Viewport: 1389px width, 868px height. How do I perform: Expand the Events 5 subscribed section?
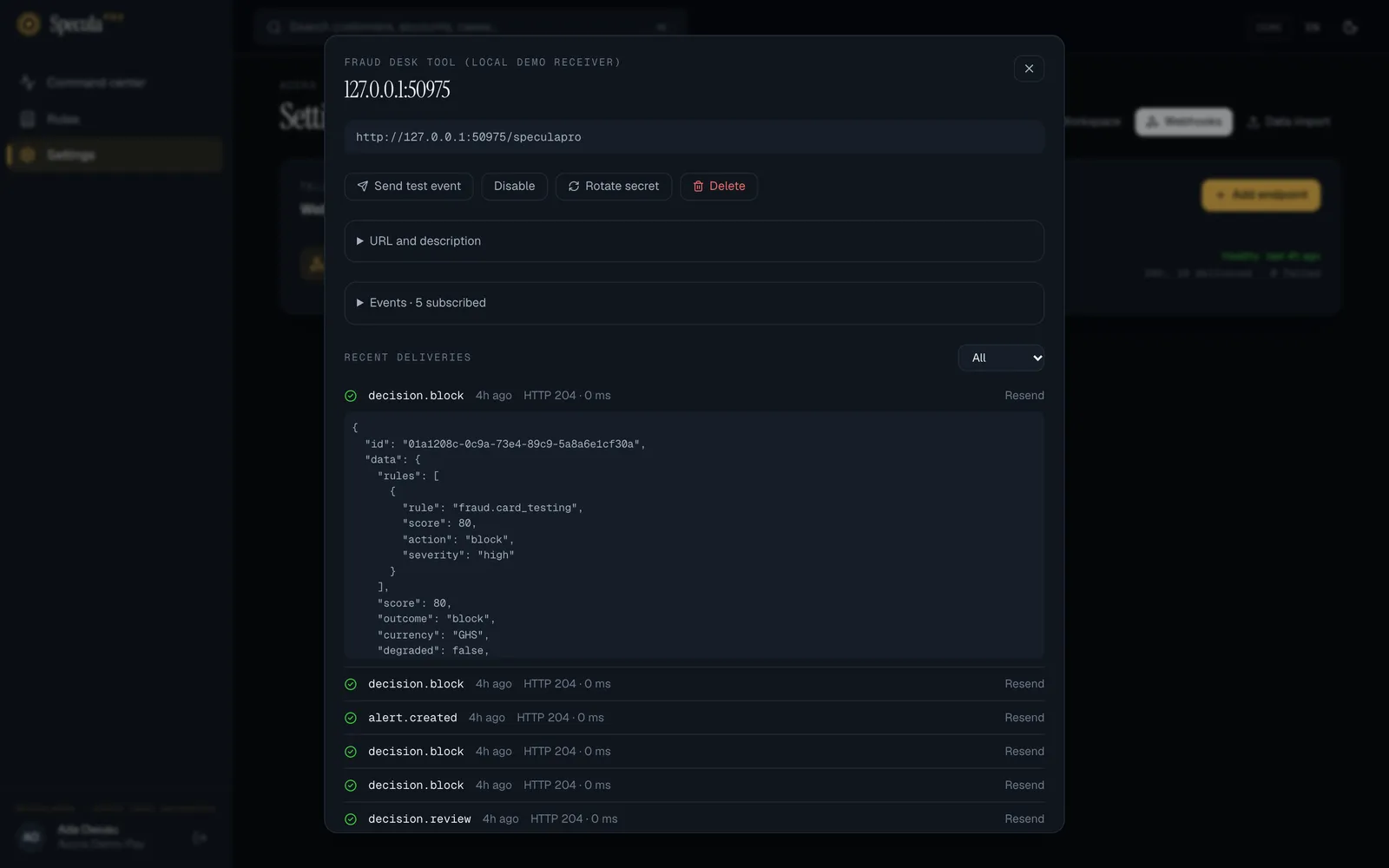coord(694,303)
